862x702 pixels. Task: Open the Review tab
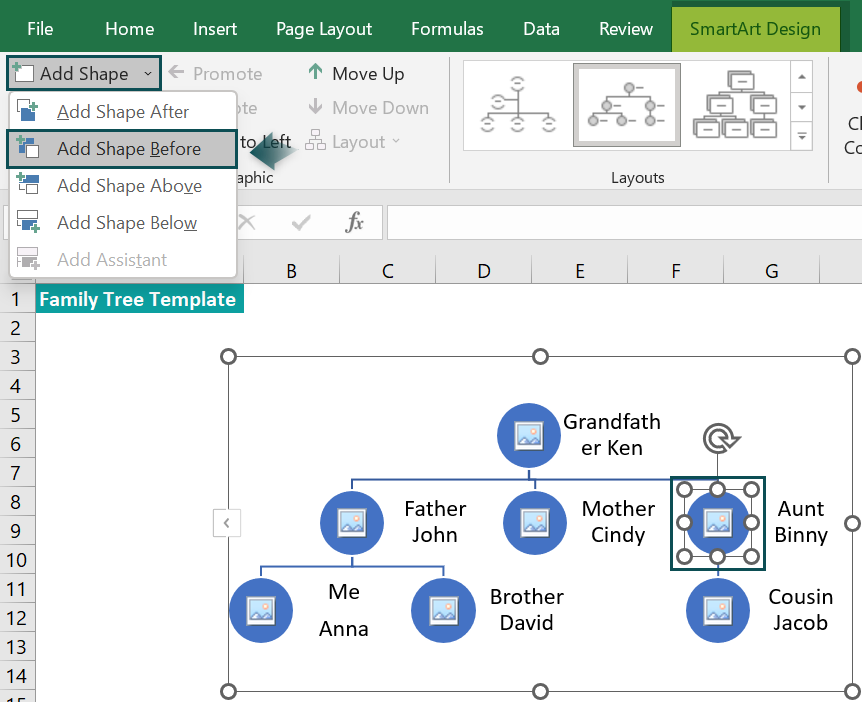coord(626,29)
